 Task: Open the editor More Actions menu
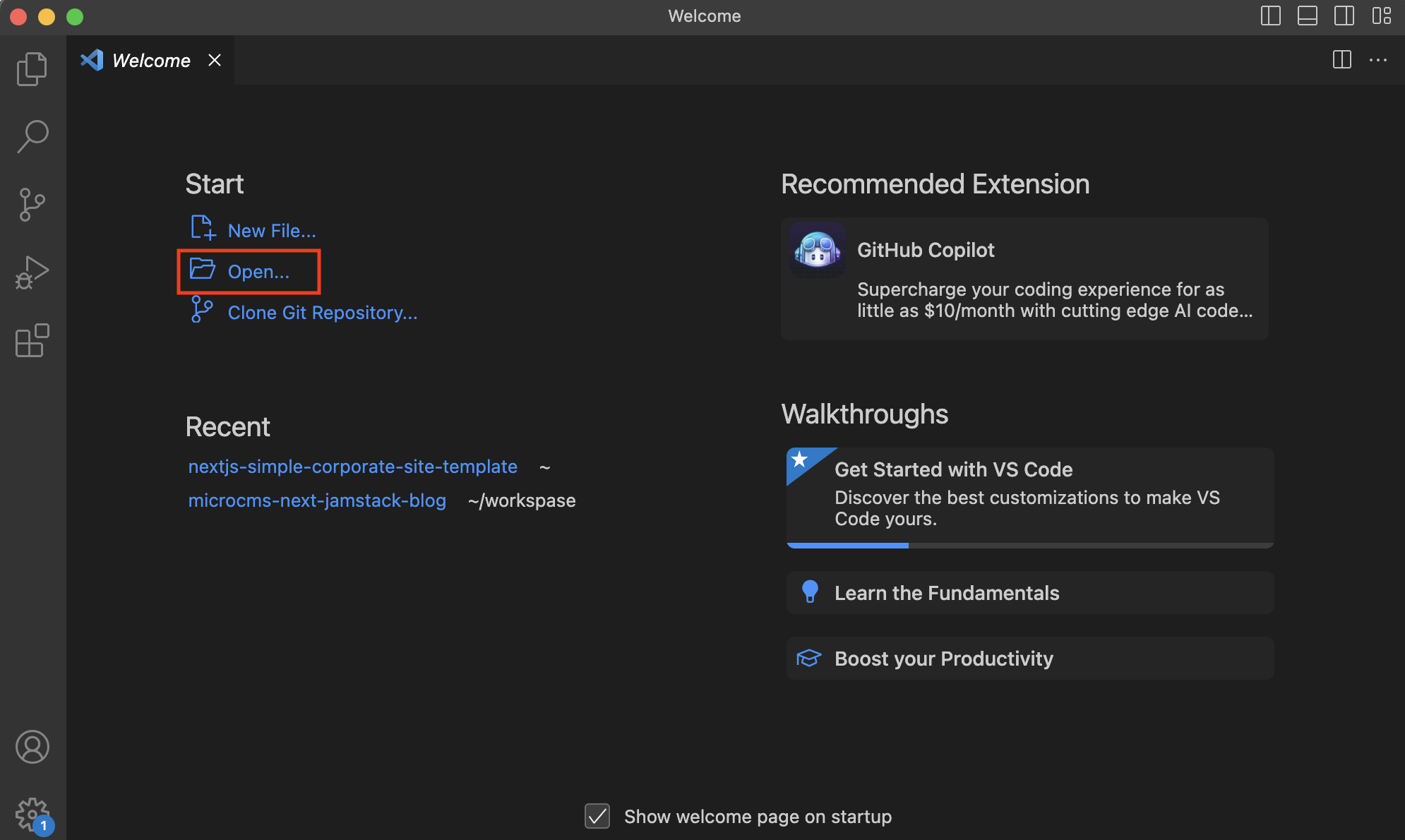1377,60
